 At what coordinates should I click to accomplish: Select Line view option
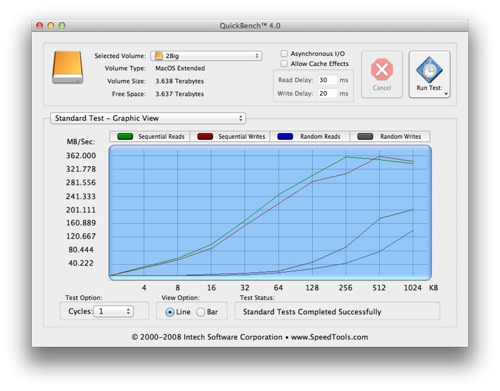click(170, 312)
